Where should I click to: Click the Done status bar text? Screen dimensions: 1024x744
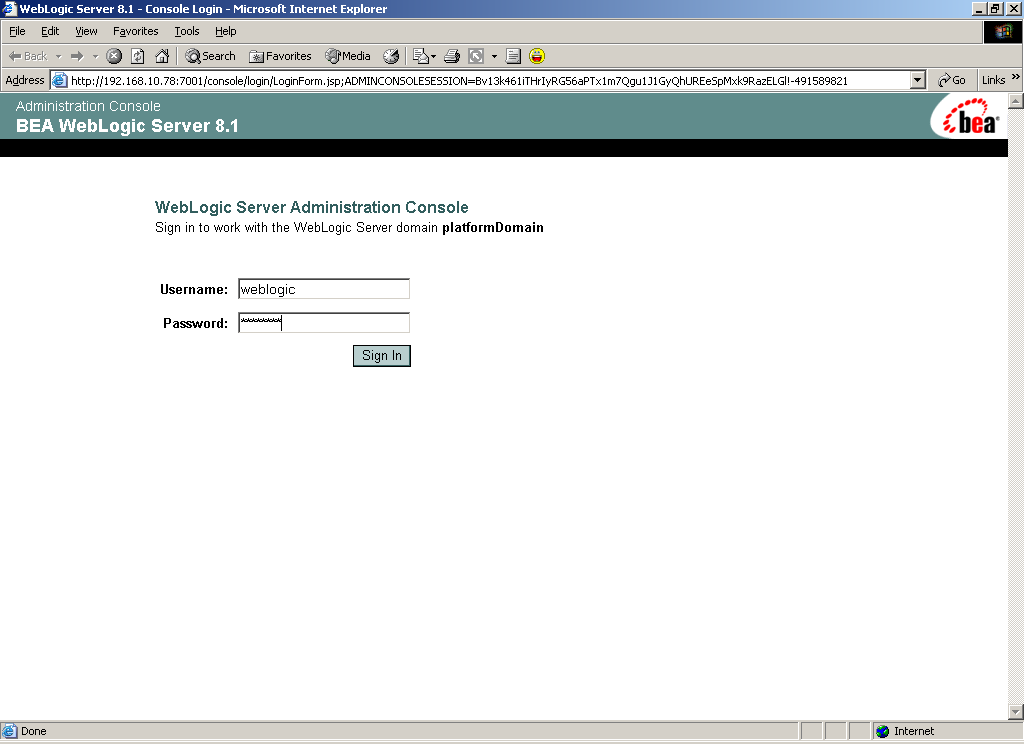coord(33,731)
